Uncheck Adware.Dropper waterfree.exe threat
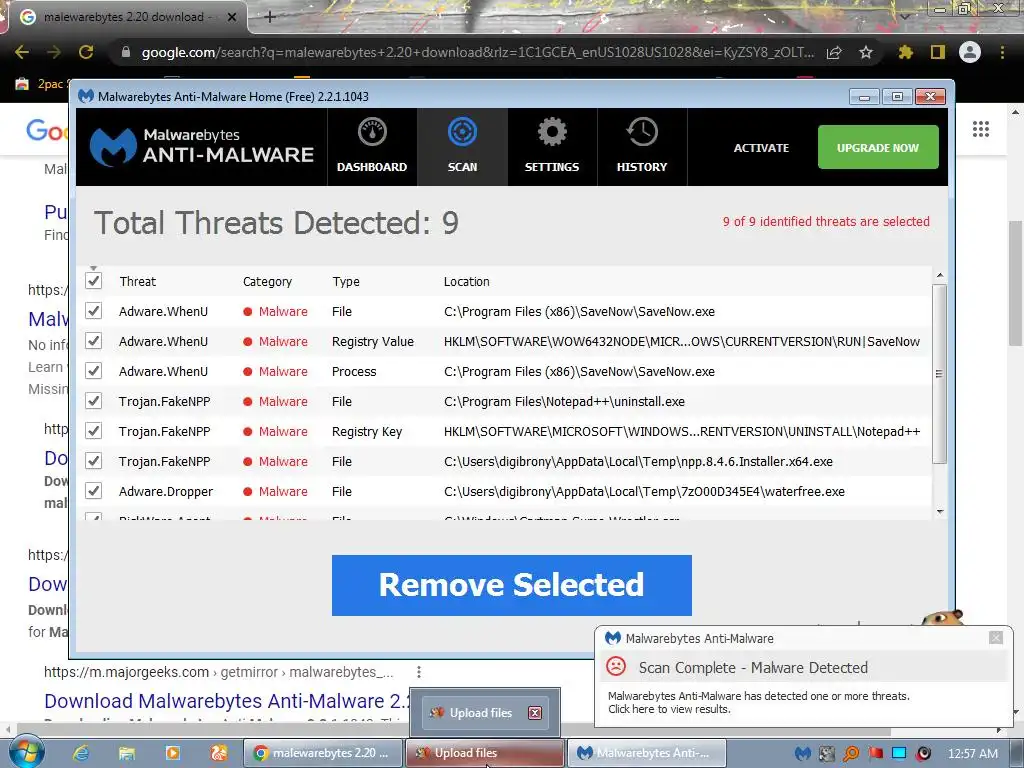The image size is (1024, 768). pyautogui.click(x=93, y=491)
